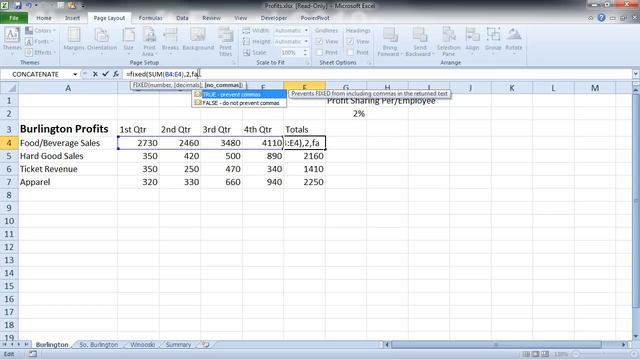Expand the formula bar with the right arrow
This screenshot has width=640, height=360.
click(x=636, y=74)
